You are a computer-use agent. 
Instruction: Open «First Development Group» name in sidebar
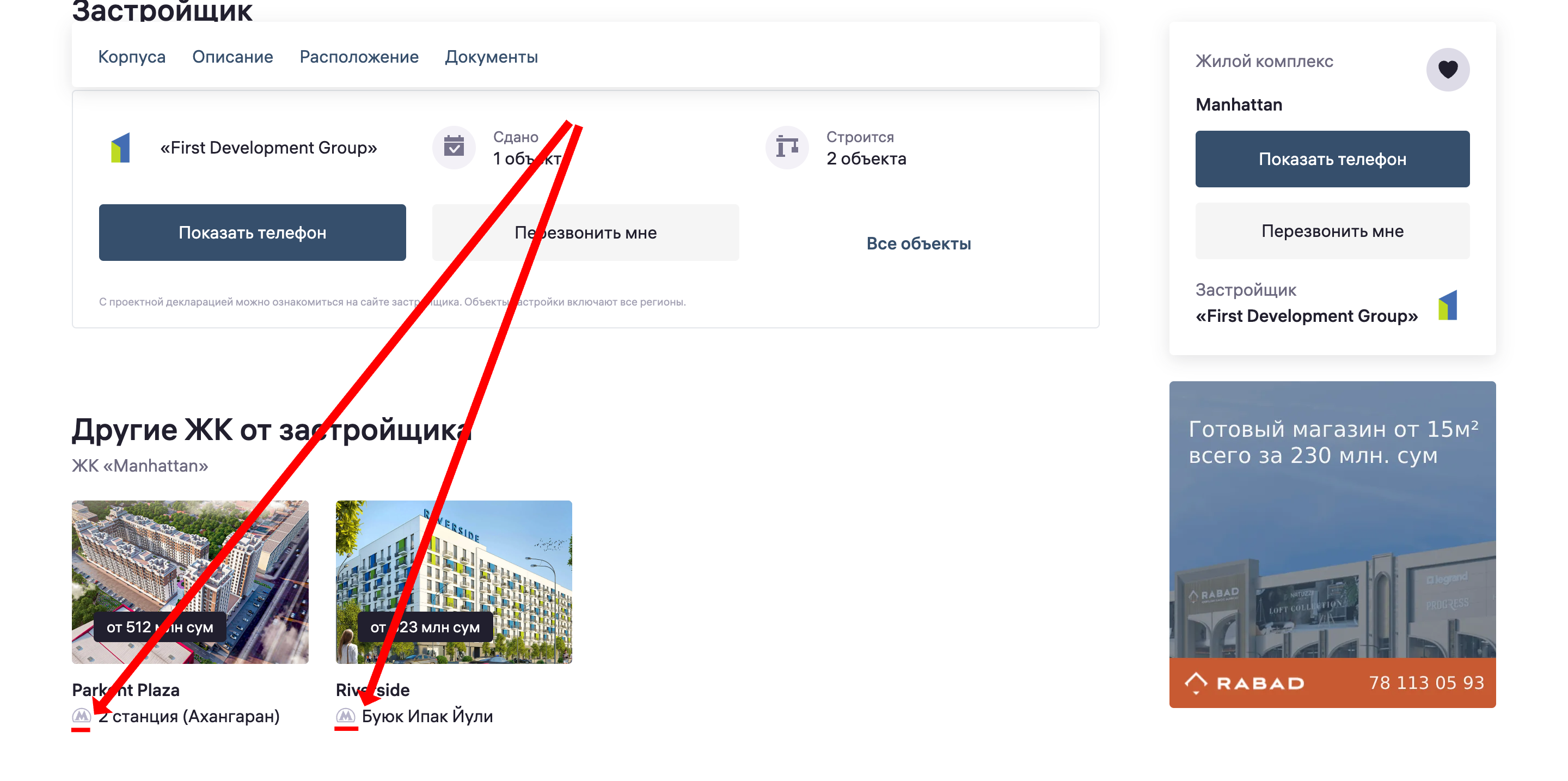point(1307,316)
